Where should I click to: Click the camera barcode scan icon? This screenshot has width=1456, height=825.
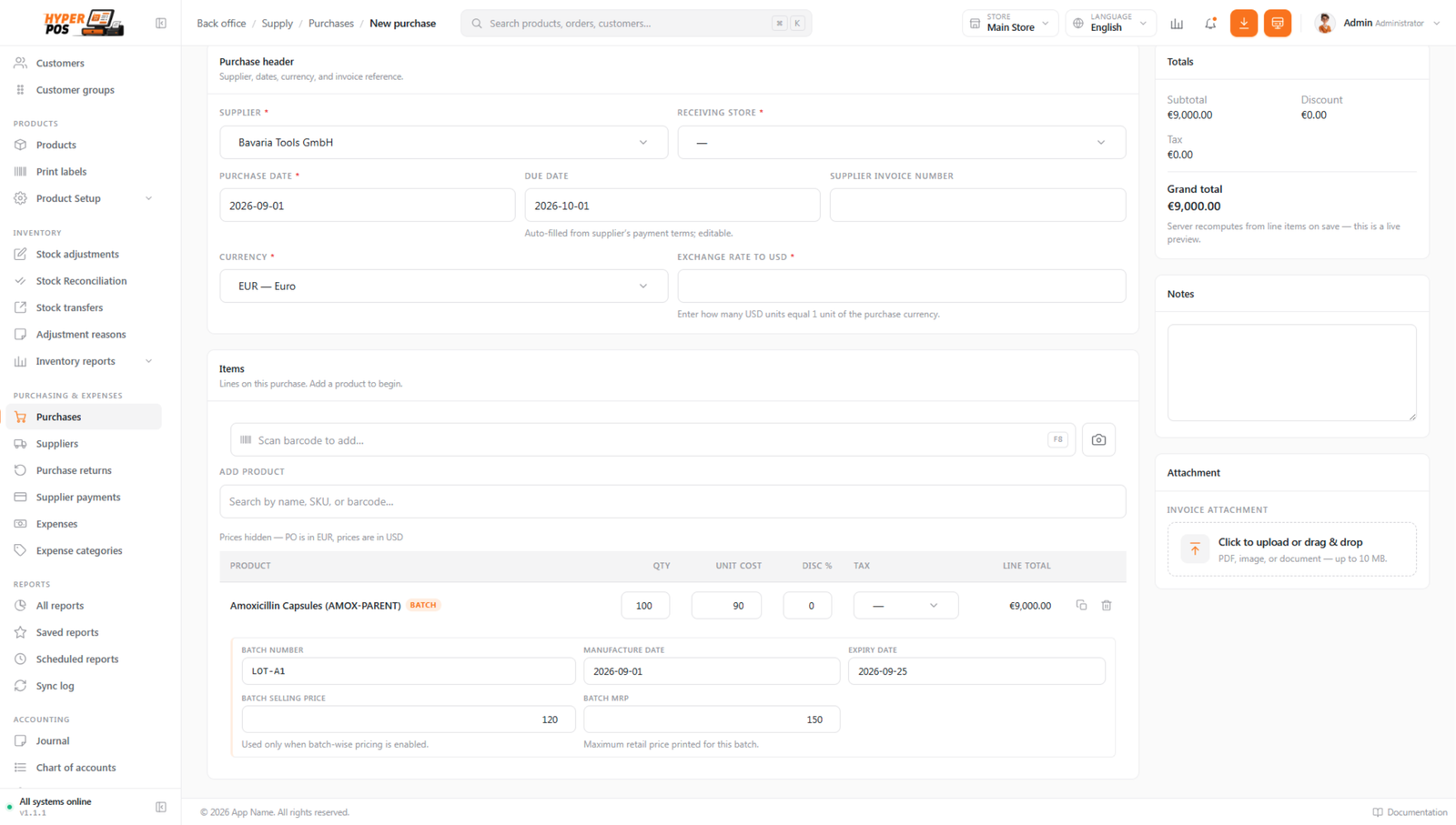[1098, 440]
